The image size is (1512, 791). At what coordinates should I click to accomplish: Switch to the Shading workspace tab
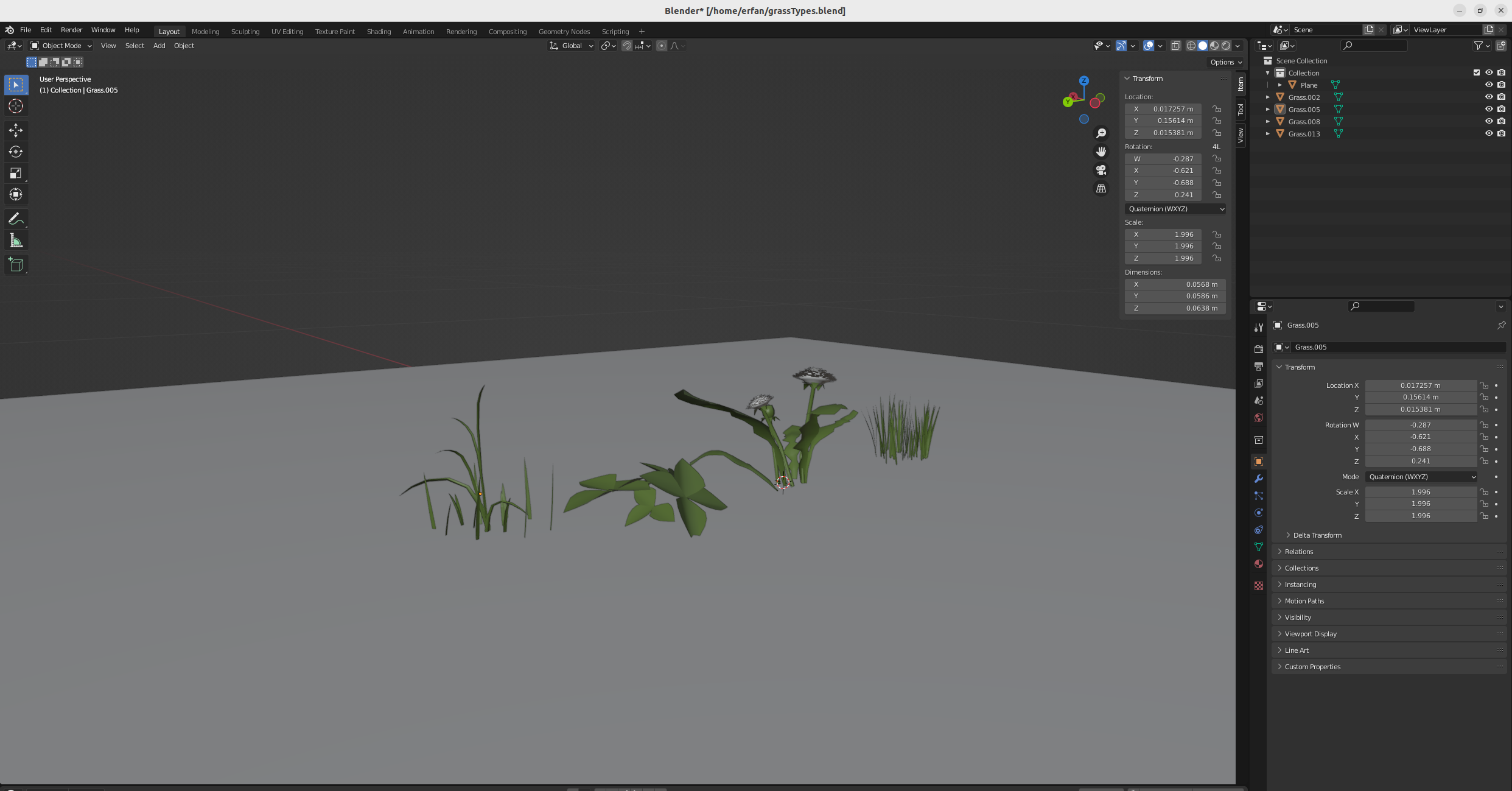click(379, 32)
